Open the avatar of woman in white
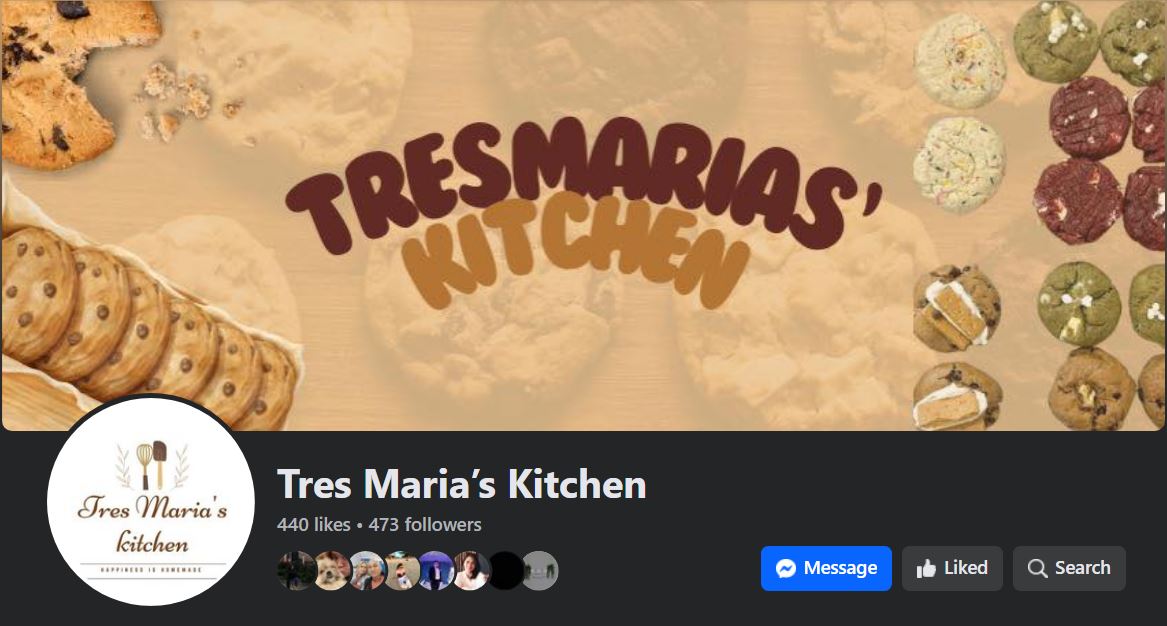 pos(471,571)
